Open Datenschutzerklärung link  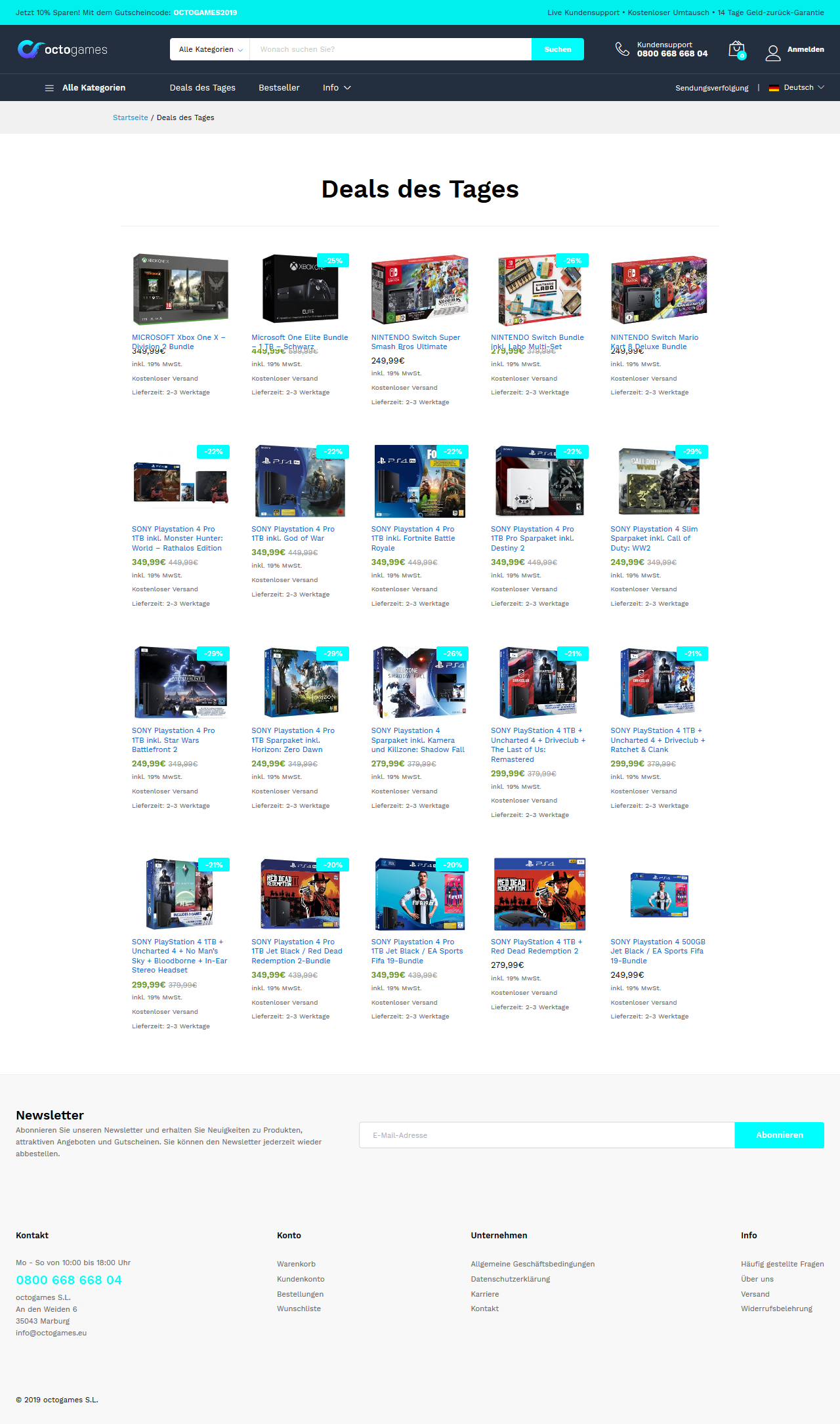pos(510,1279)
